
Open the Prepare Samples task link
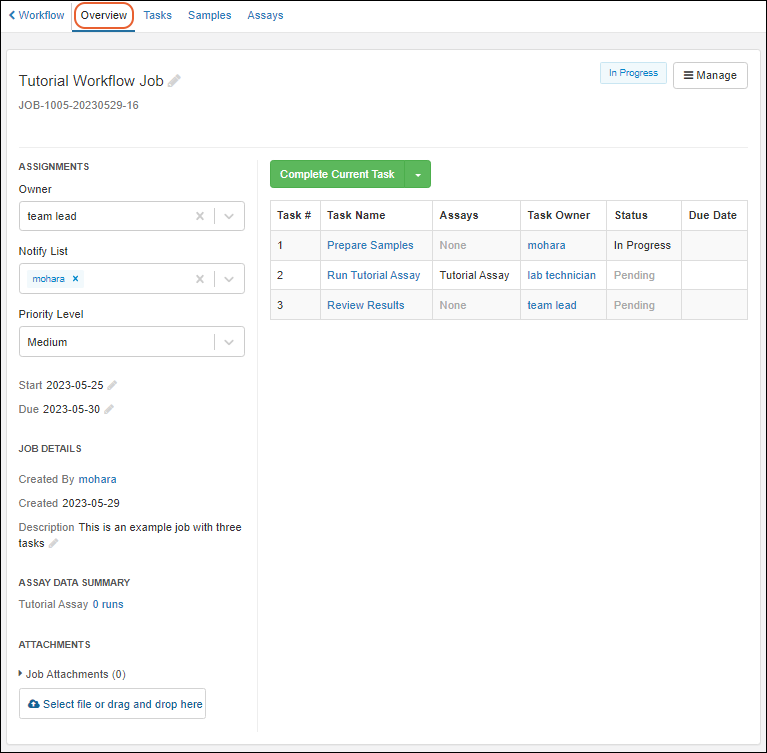(x=370, y=245)
